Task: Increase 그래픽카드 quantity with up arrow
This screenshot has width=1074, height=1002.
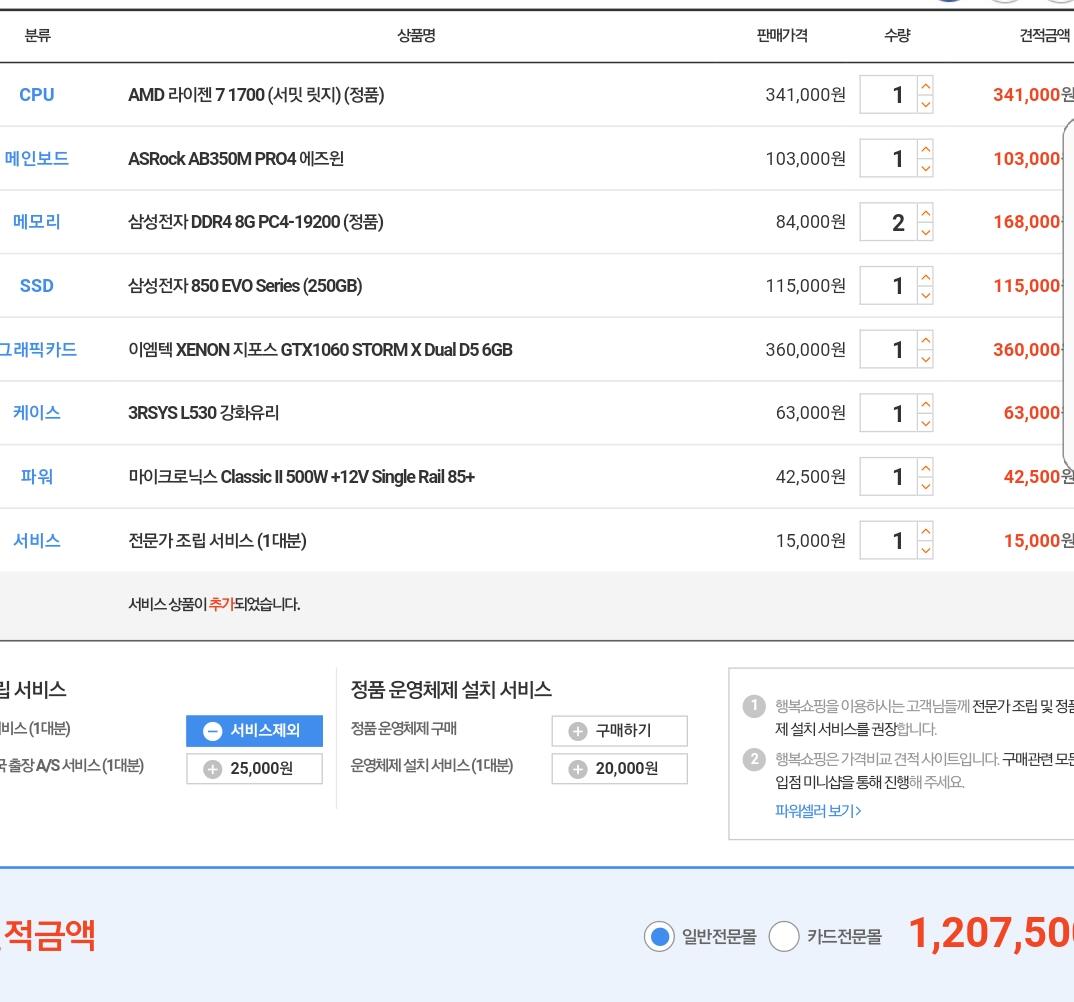Action: point(925,340)
